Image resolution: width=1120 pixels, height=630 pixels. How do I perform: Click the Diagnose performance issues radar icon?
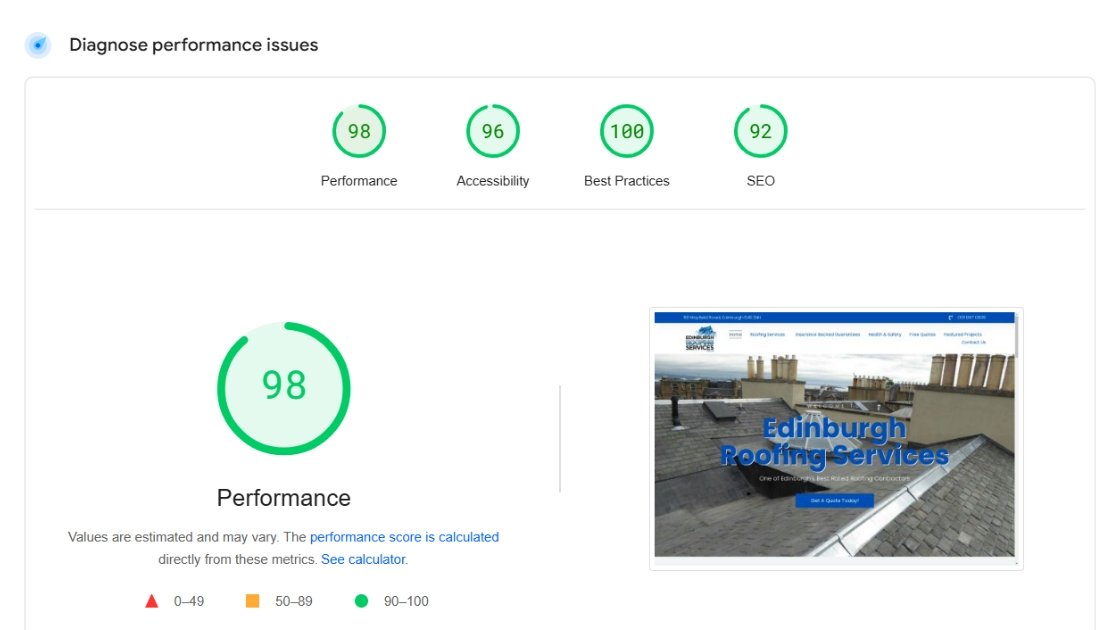pos(38,45)
